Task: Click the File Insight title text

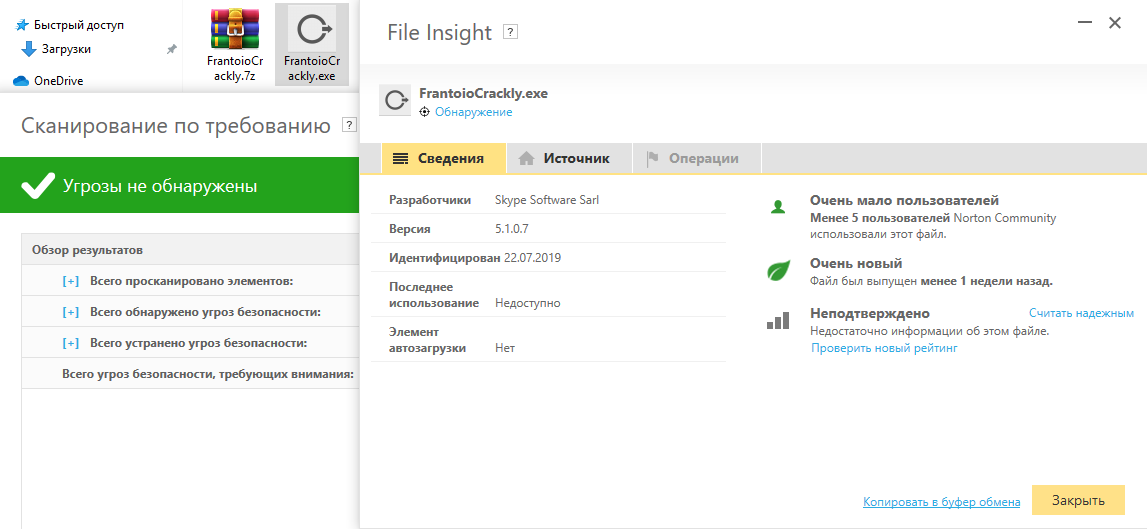Action: tap(439, 32)
